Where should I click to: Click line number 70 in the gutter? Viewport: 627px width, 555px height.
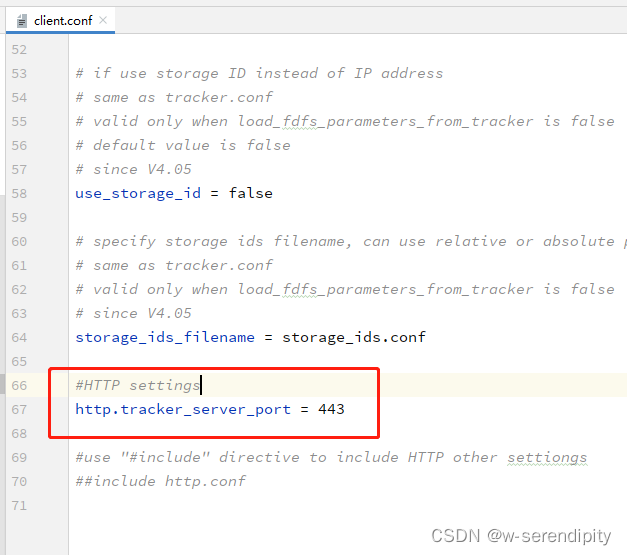20,481
